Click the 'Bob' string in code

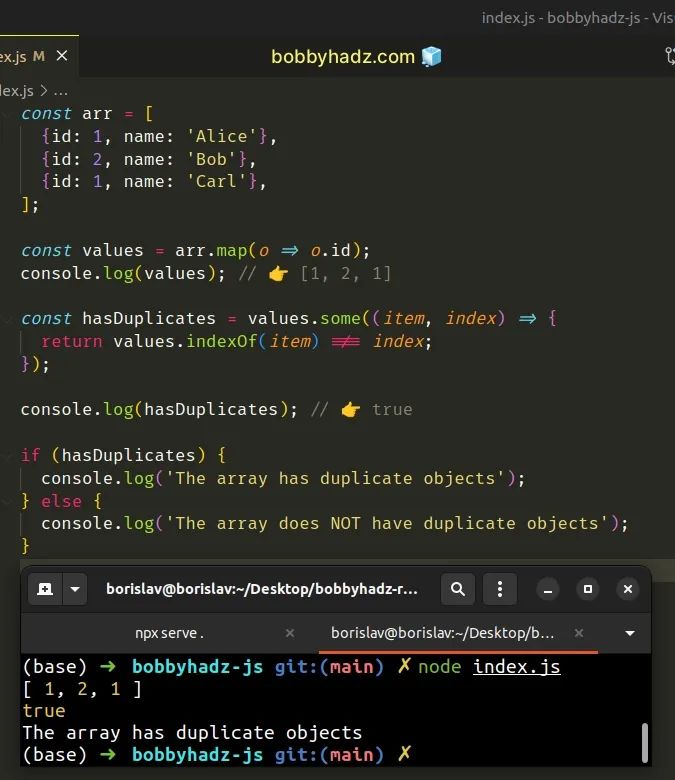(211, 159)
